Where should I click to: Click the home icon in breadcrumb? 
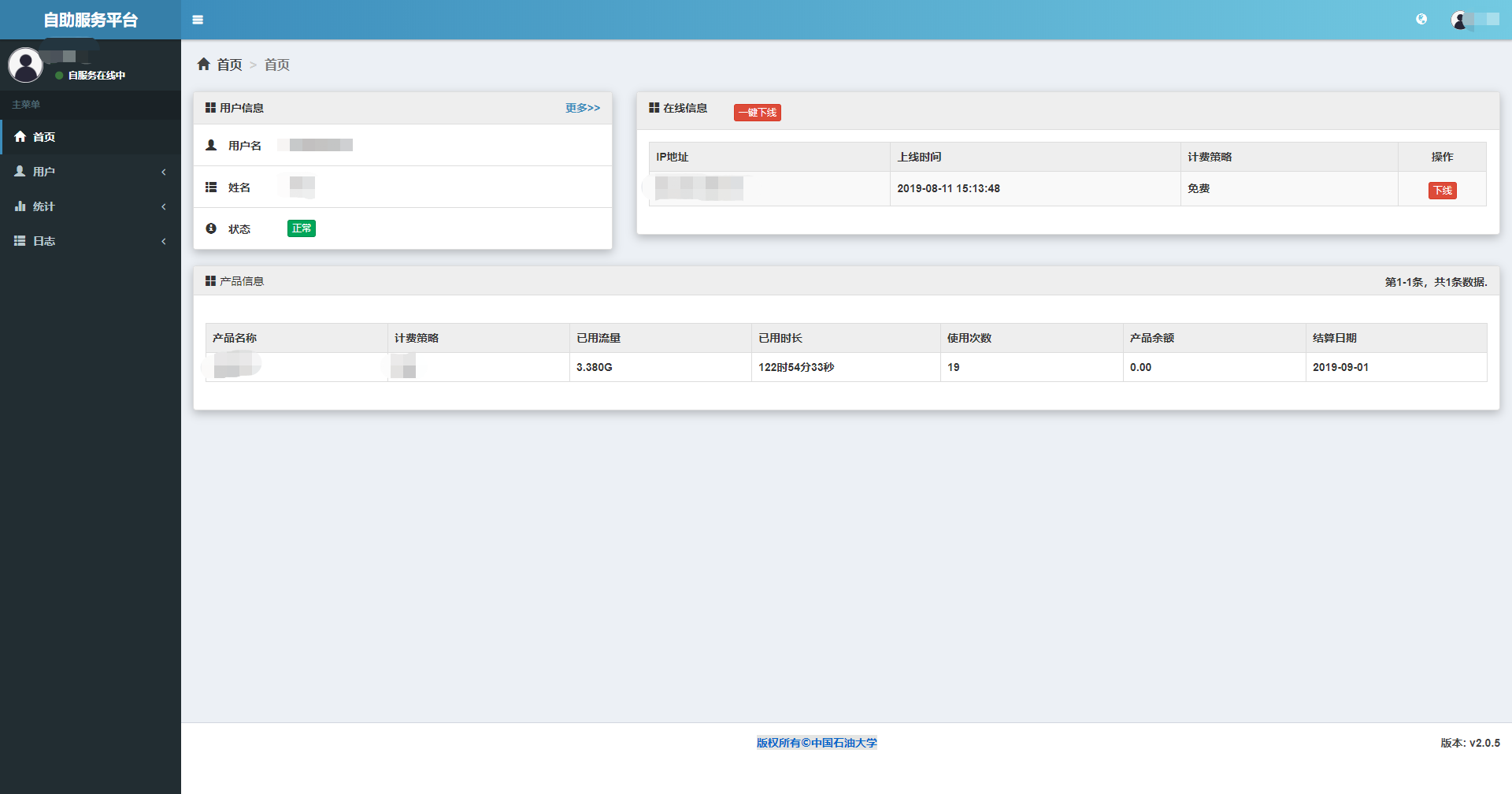[204, 65]
